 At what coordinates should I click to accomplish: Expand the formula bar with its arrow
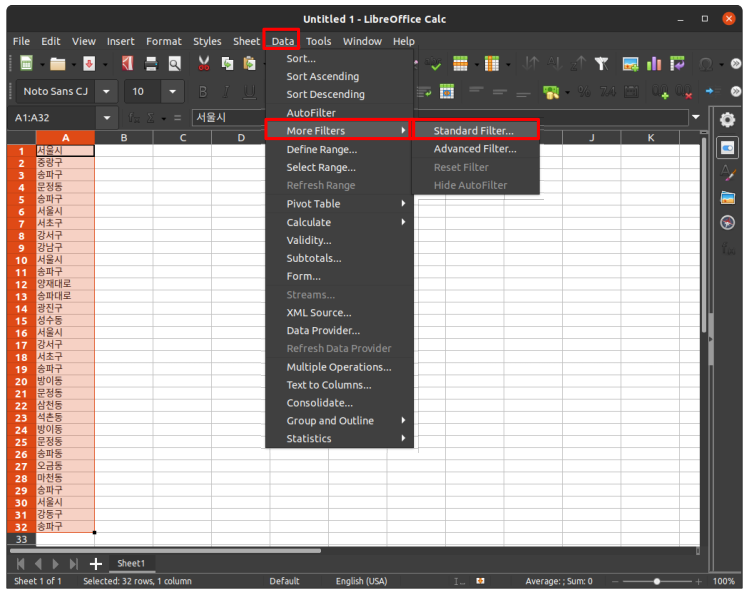696,117
